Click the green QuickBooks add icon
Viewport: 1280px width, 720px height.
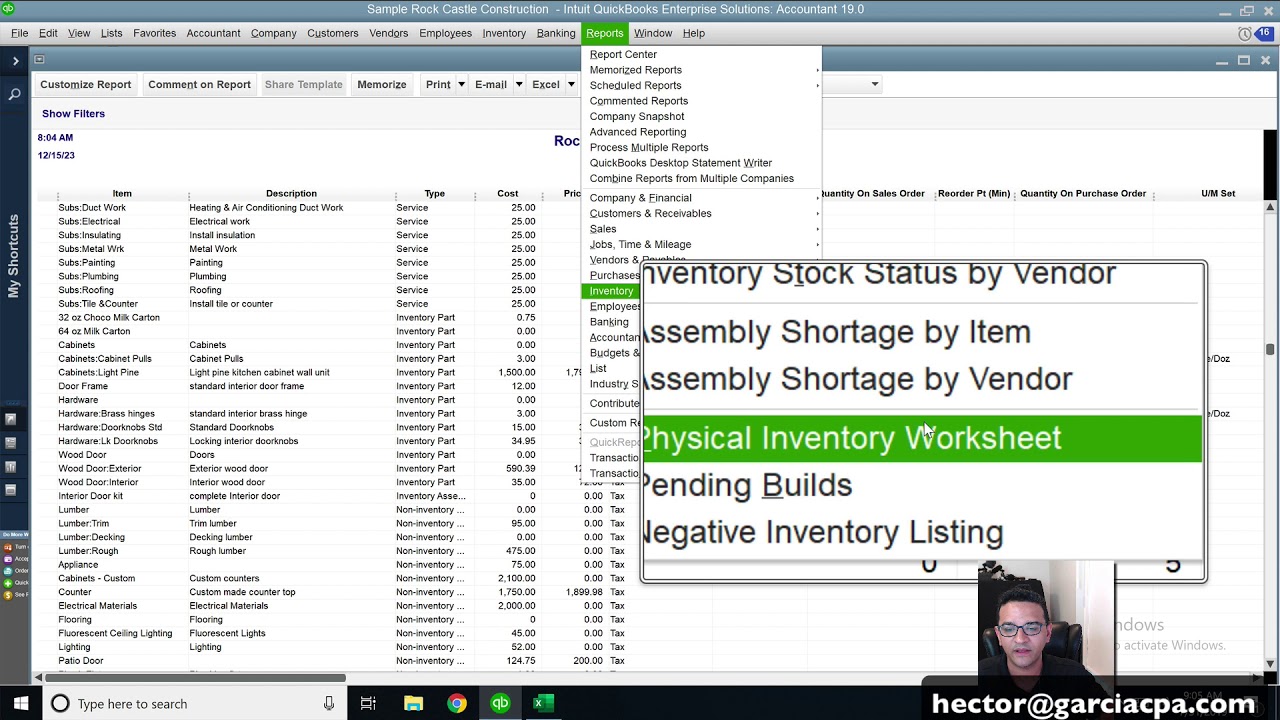click(x=8, y=583)
